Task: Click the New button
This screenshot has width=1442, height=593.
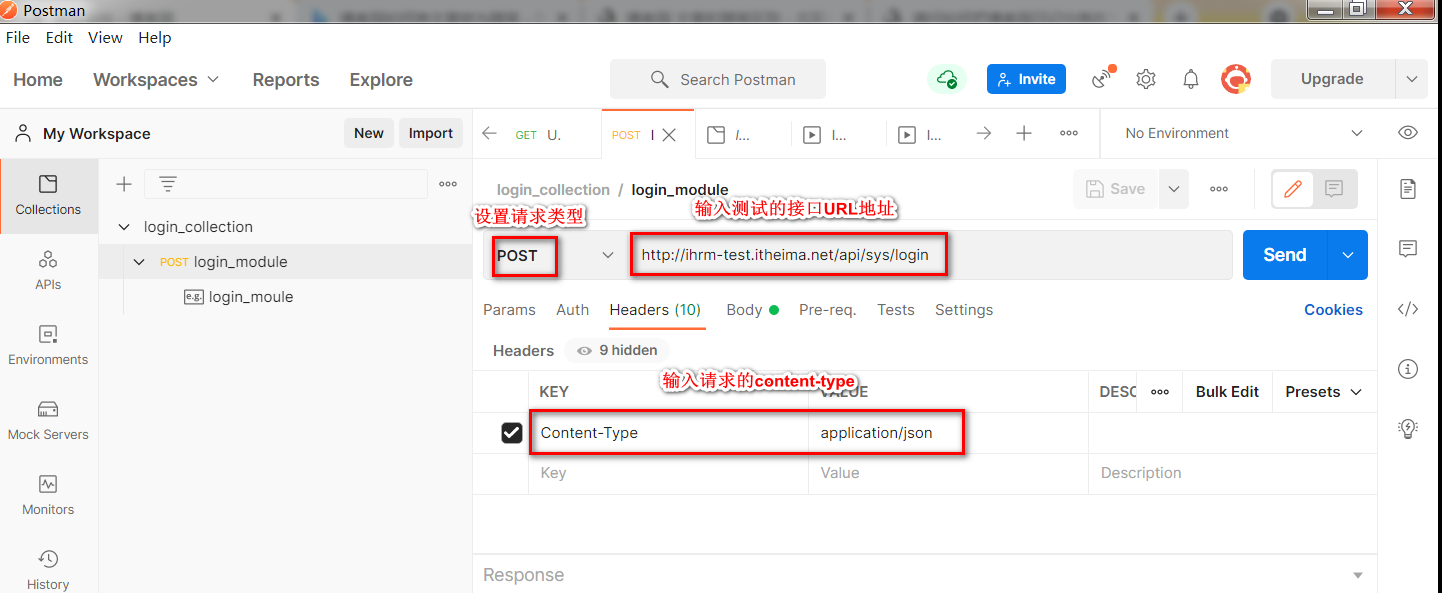Action: click(x=369, y=133)
